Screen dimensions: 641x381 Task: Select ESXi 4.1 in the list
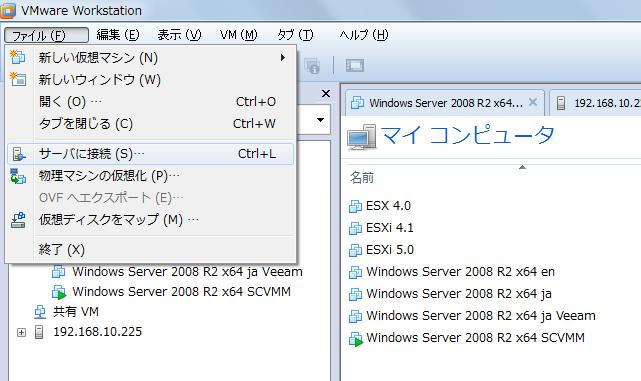(390, 228)
